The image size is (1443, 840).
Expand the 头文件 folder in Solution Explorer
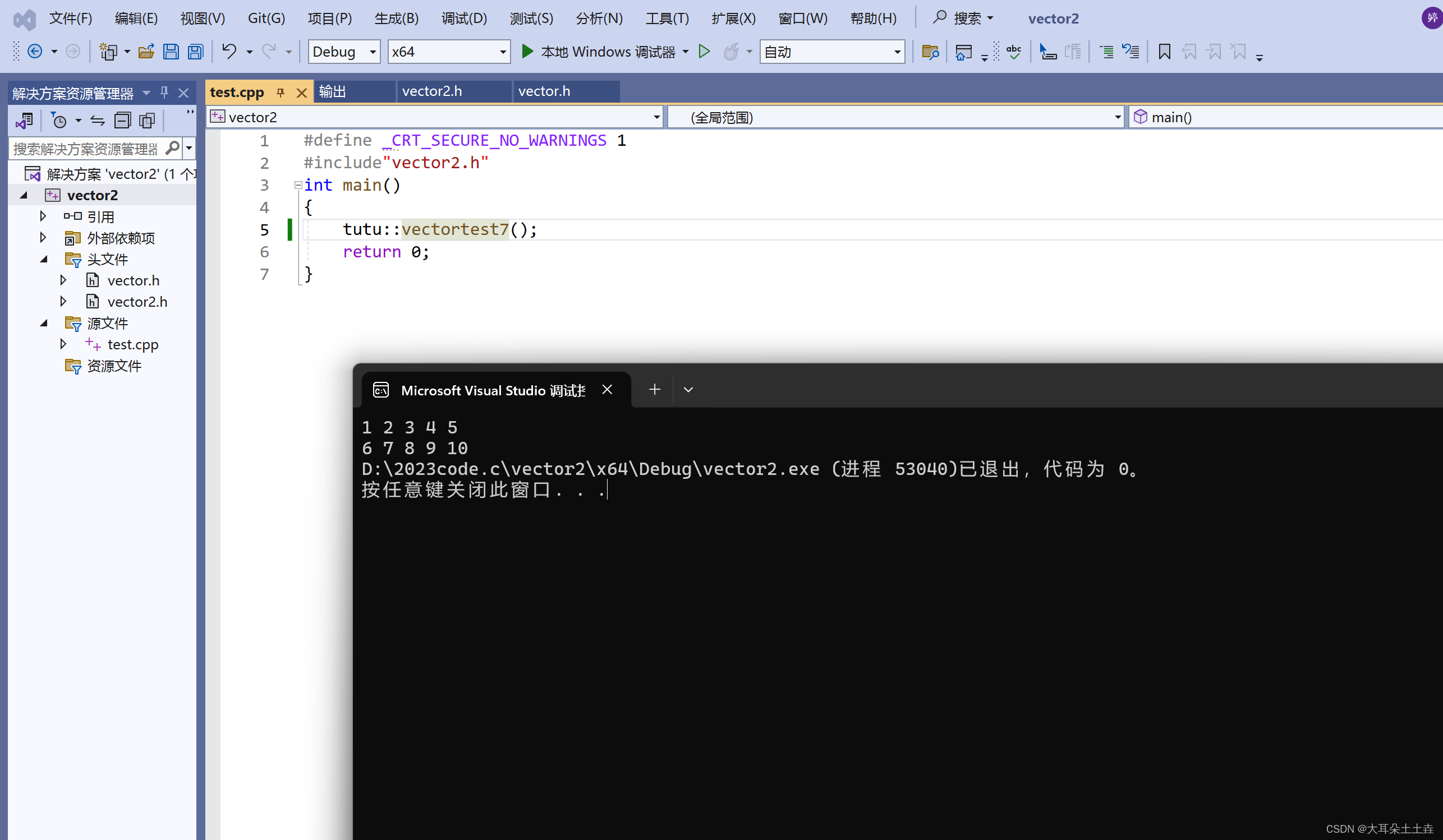pyautogui.click(x=41, y=259)
